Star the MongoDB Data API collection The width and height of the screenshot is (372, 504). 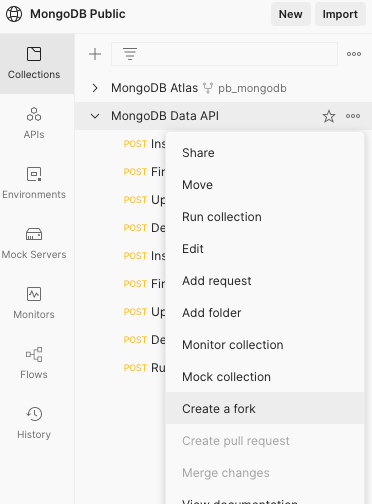click(x=329, y=116)
